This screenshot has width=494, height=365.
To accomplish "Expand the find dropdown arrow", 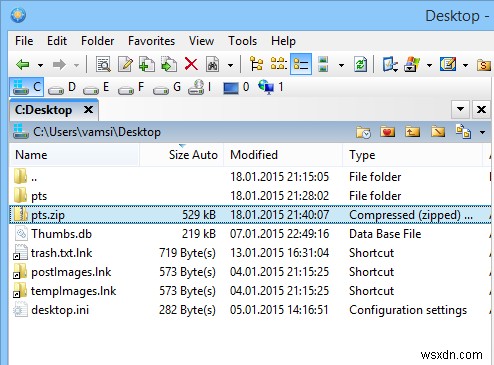I will [230, 65].
